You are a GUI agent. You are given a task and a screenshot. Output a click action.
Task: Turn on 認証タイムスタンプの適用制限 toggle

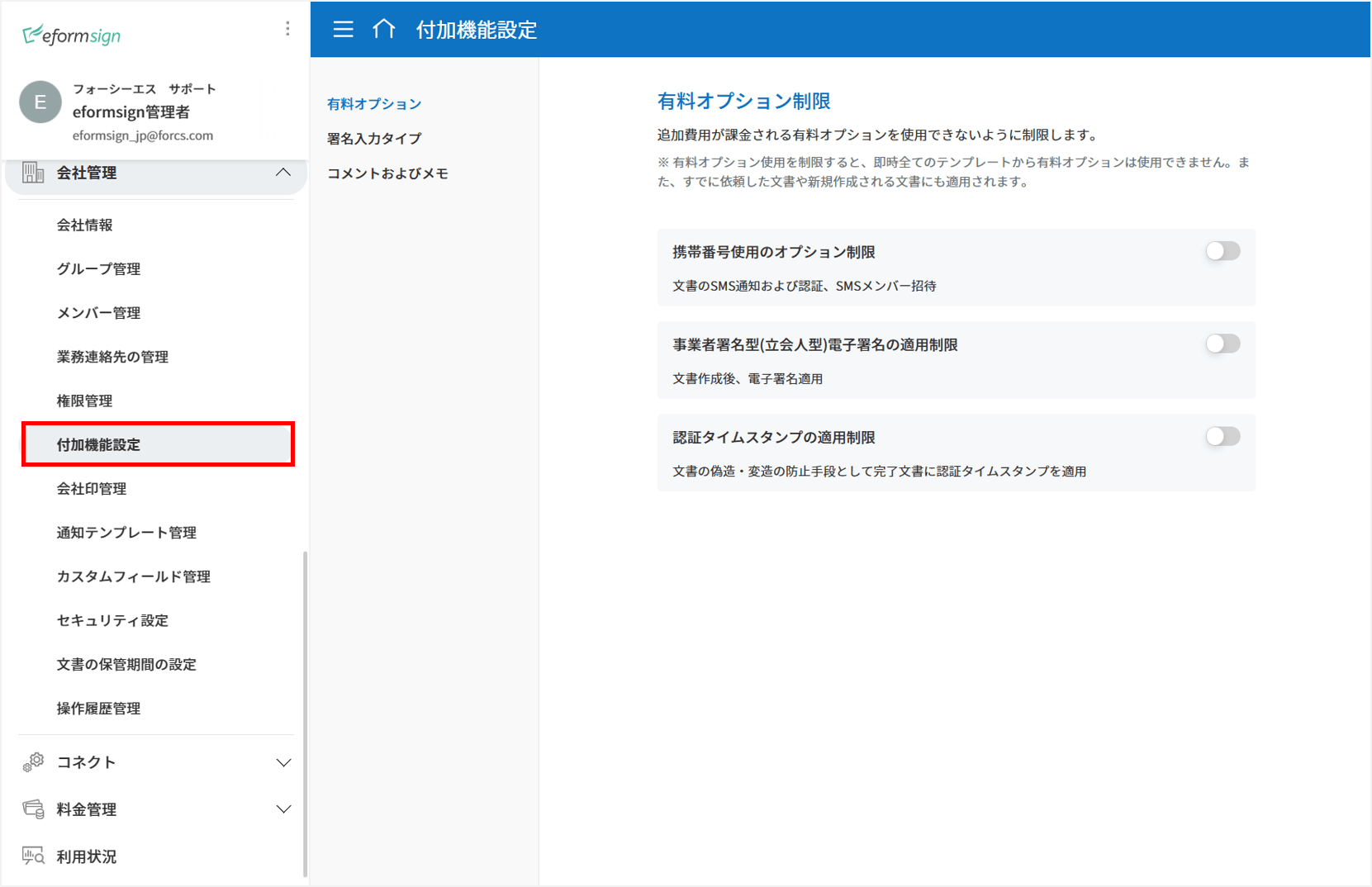1222,436
